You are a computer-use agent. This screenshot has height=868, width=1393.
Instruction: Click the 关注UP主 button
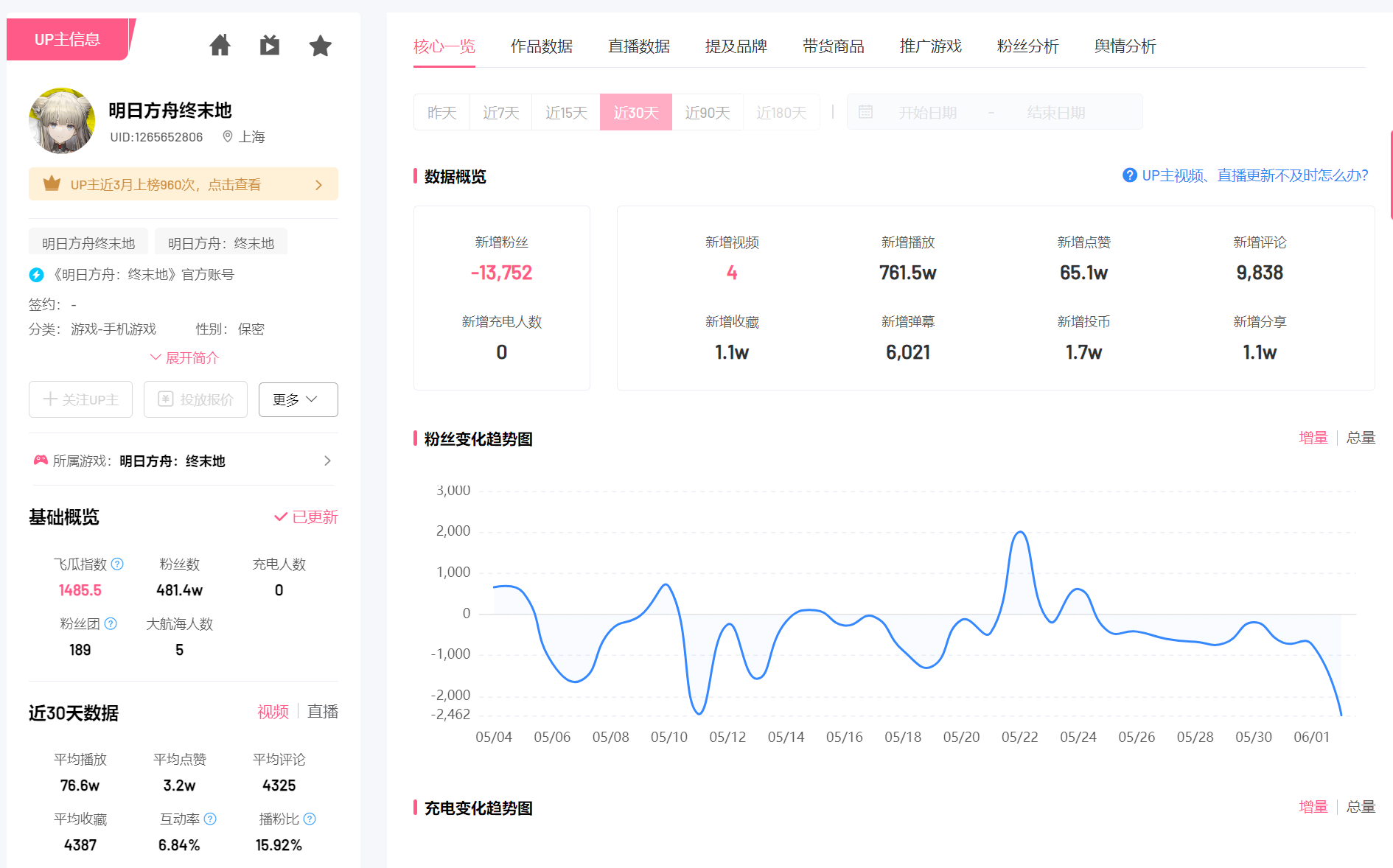click(81, 399)
